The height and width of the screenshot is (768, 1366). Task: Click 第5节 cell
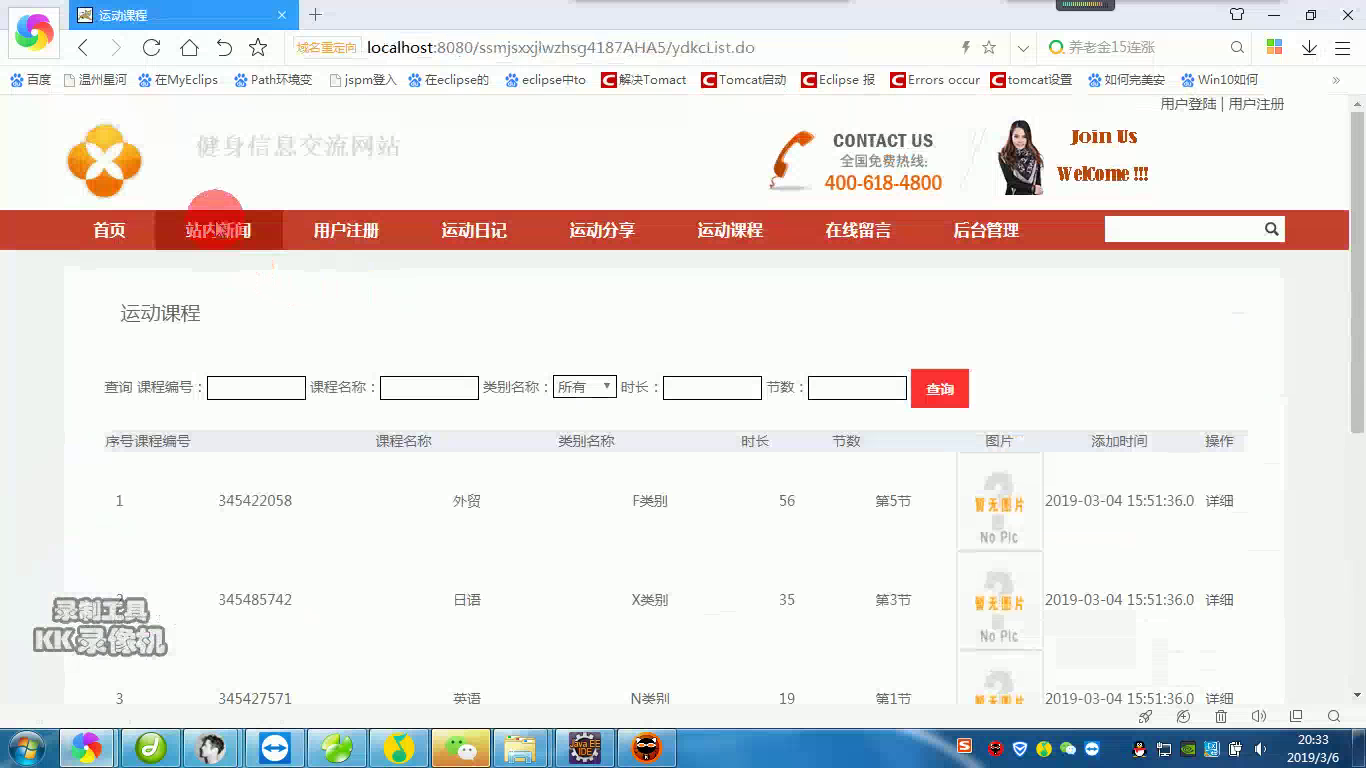tap(893, 501)
